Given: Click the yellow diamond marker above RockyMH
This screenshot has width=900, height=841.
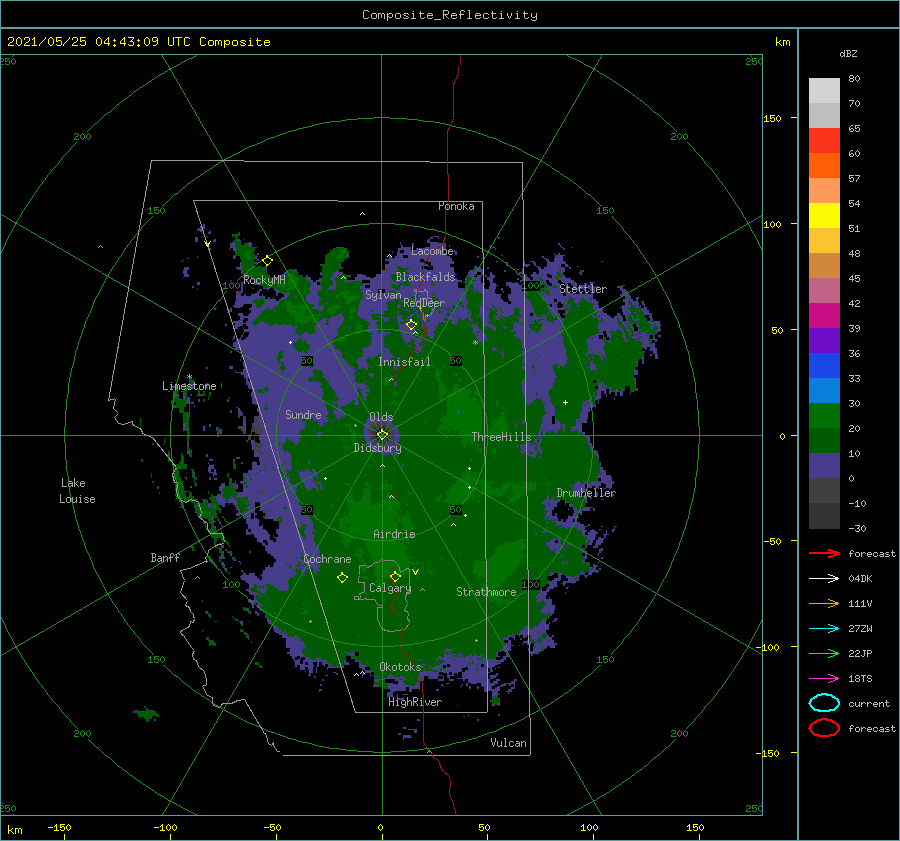Looking at the screenshot, I should 267,261.
